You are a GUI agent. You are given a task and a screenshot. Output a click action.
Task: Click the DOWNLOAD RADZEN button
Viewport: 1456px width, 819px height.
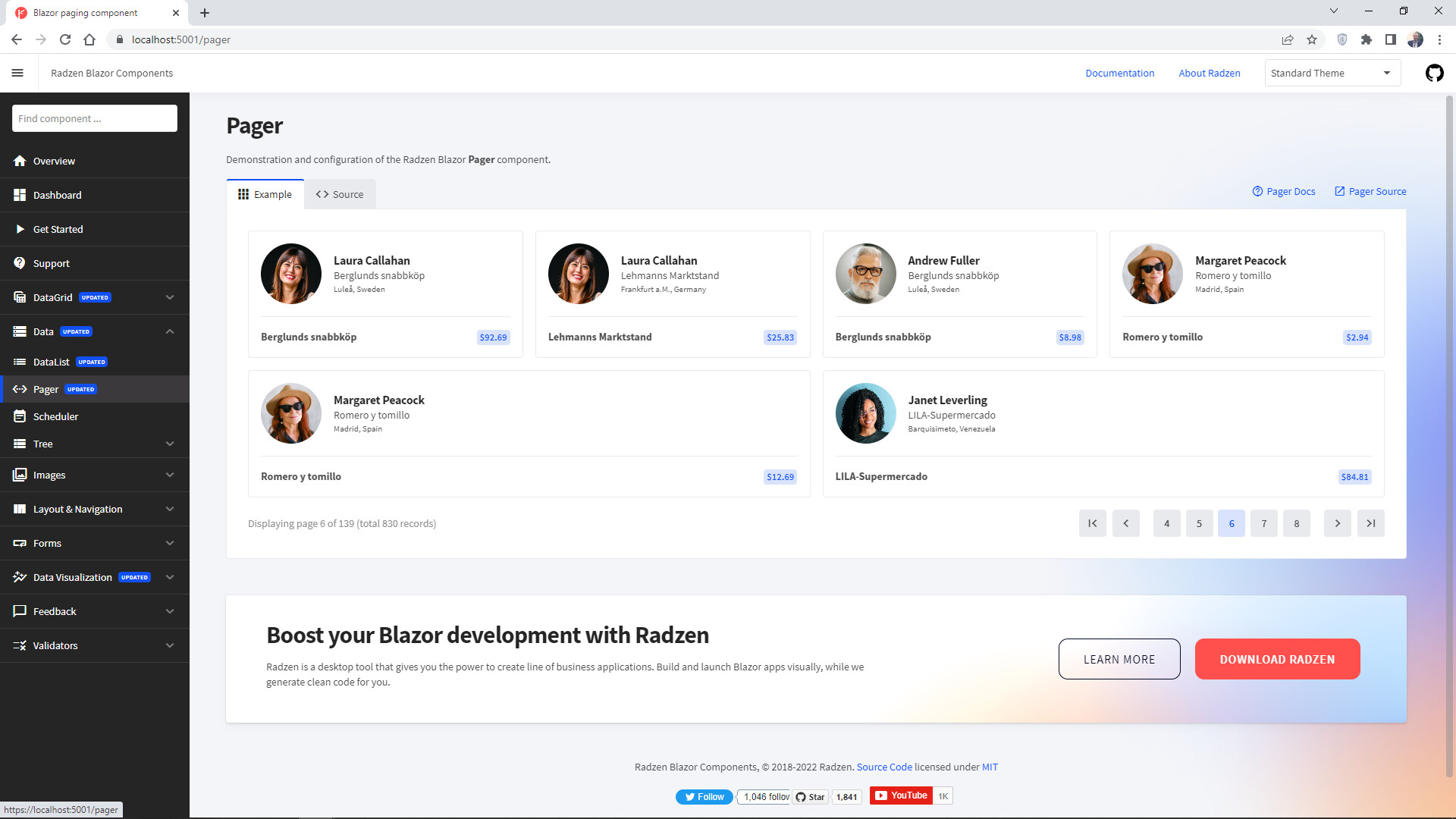point(1277,659)
